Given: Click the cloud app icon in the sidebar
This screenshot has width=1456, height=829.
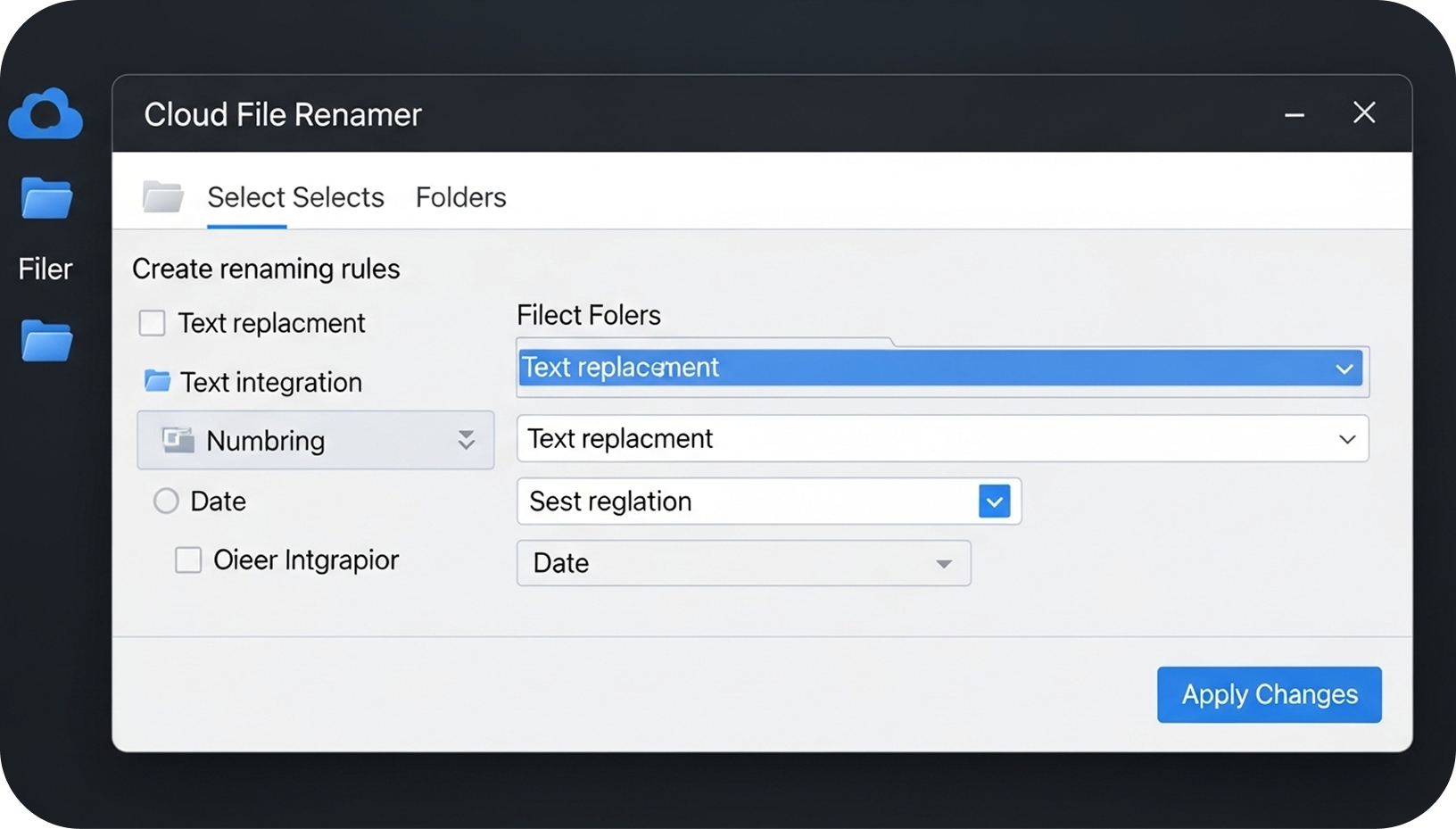Looking at the screenshot, I should (45, 114).
